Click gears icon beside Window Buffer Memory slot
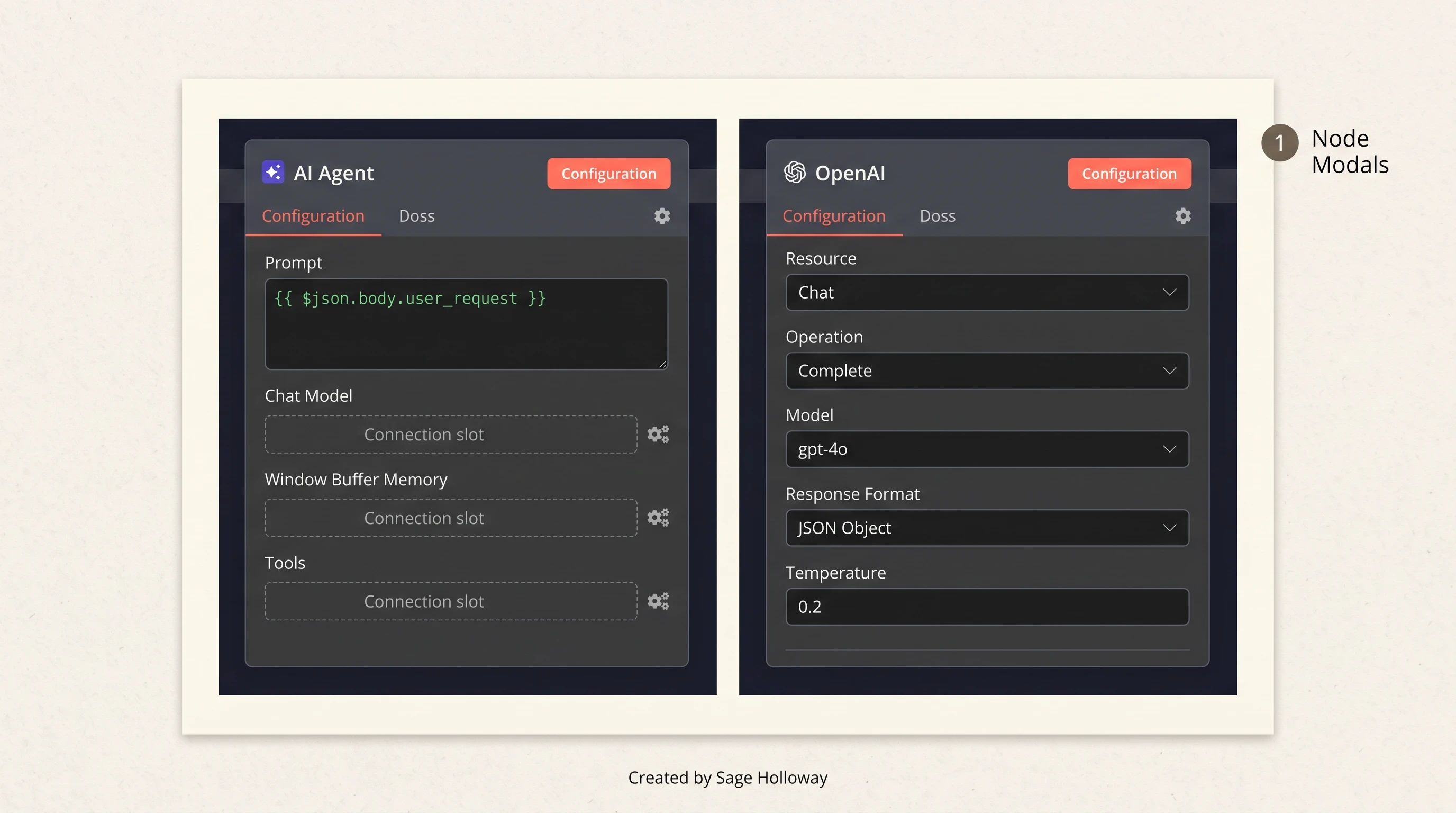Viewport: 1456px width, 813px height. click(658, 518)
